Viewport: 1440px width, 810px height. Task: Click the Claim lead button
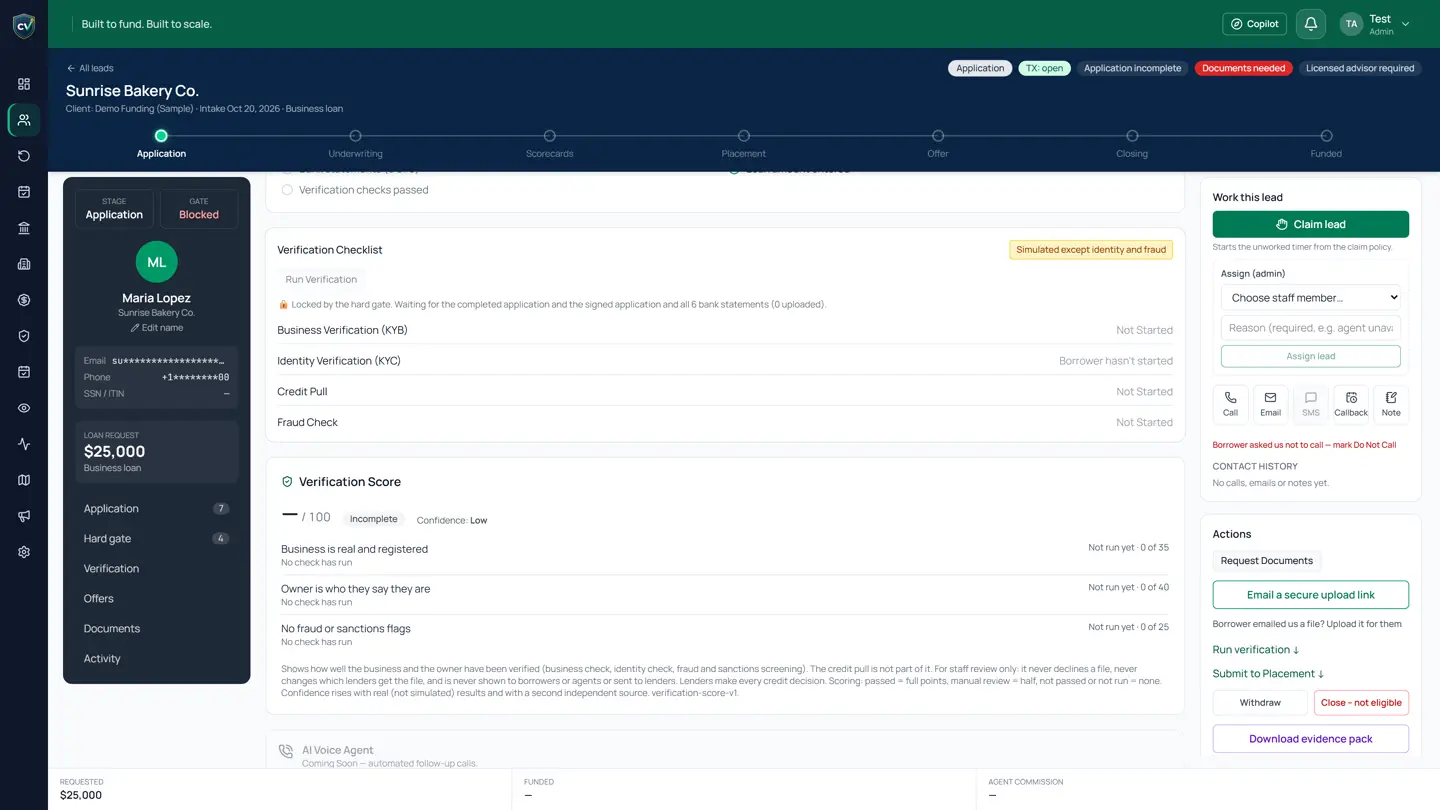1311,224
